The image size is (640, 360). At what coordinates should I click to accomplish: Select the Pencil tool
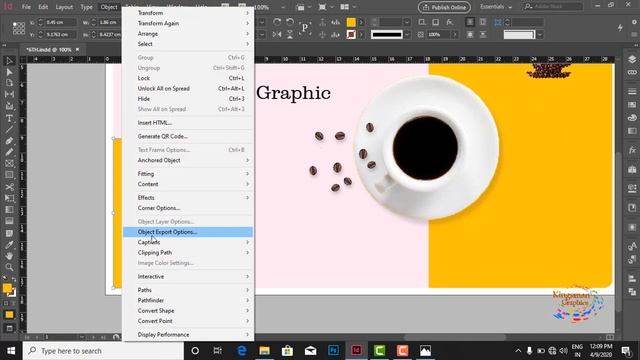coord(9,152)
